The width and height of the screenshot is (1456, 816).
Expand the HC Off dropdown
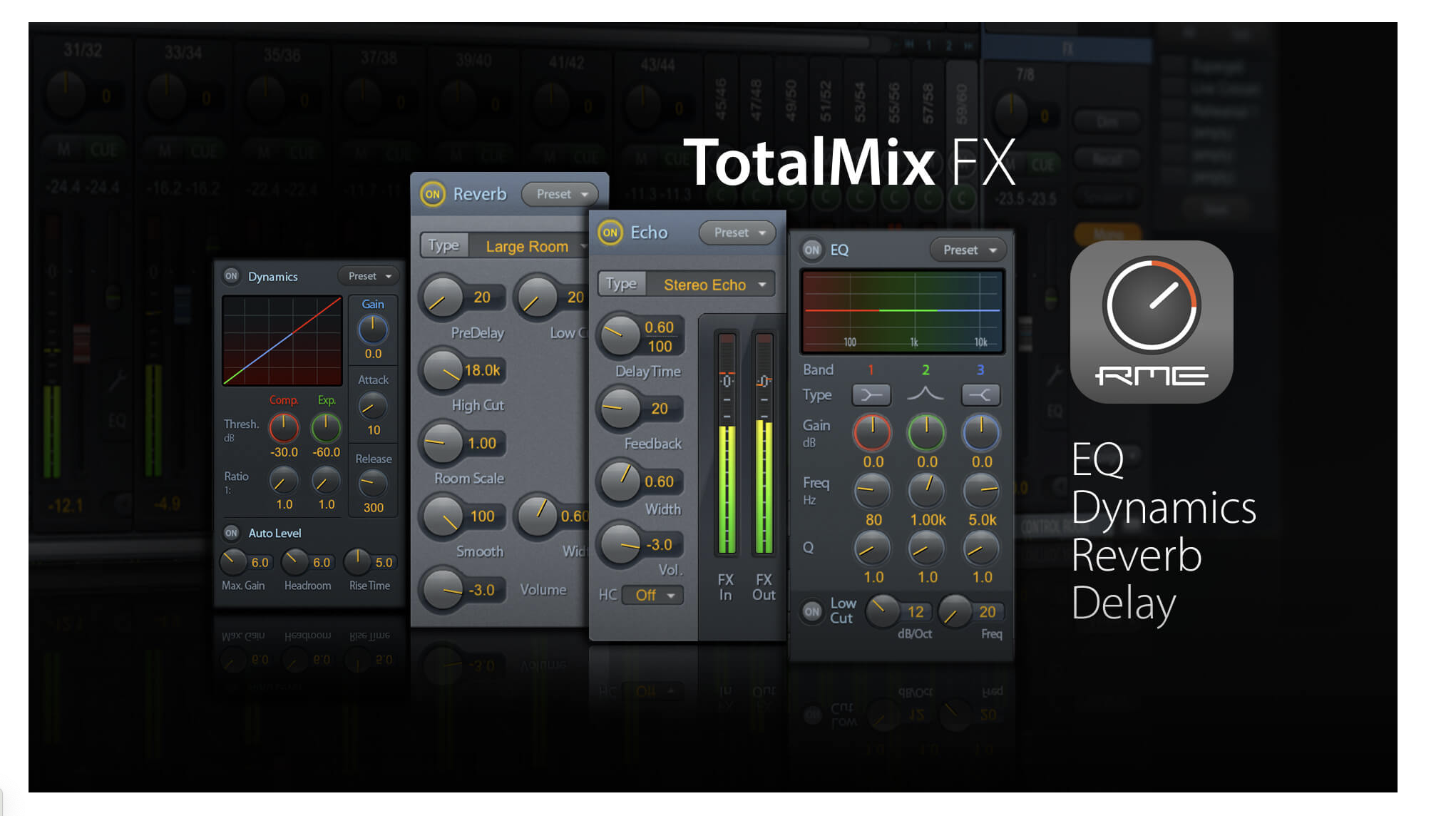pyautogui.click(x=653, y=595)
